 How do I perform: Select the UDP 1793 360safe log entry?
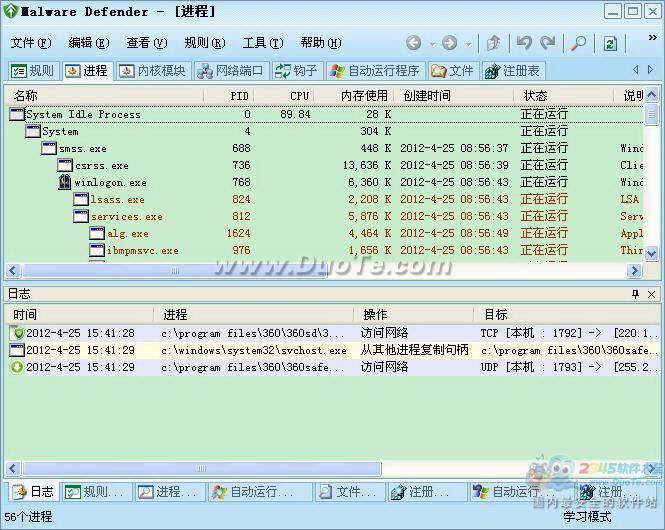[x=333, y=367]
